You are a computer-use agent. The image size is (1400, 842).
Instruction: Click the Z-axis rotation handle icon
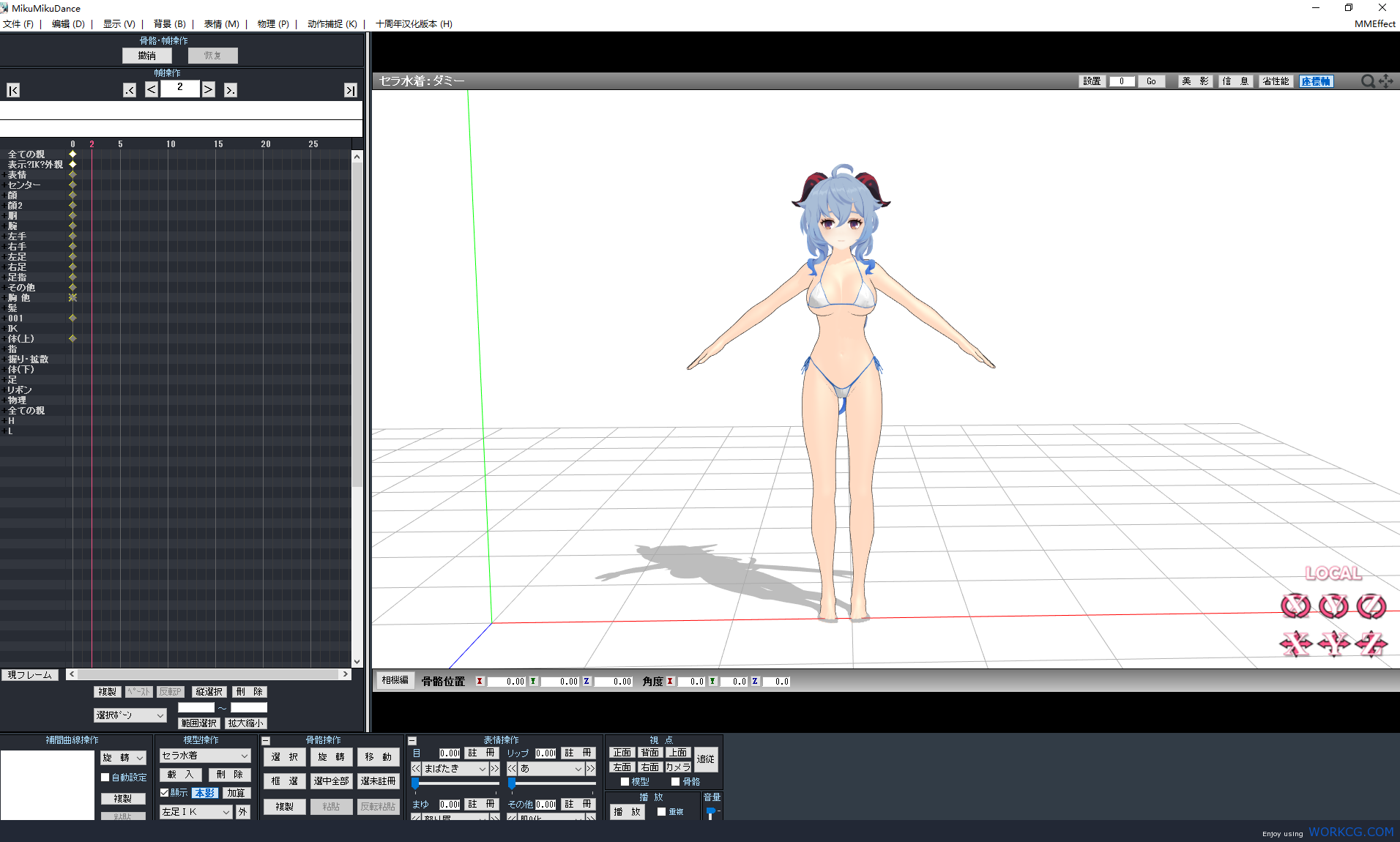tap(1371, 606)
